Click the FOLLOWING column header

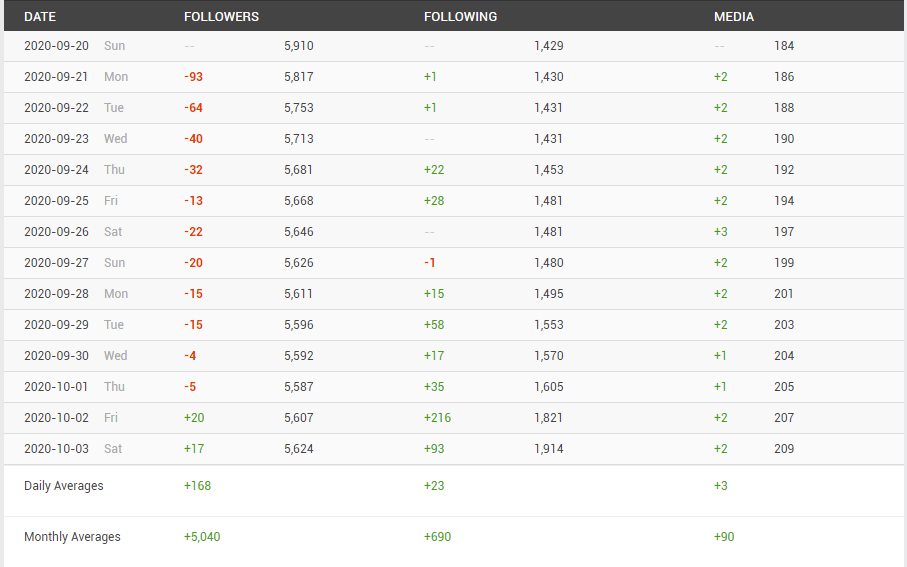[x=460, y=17]
